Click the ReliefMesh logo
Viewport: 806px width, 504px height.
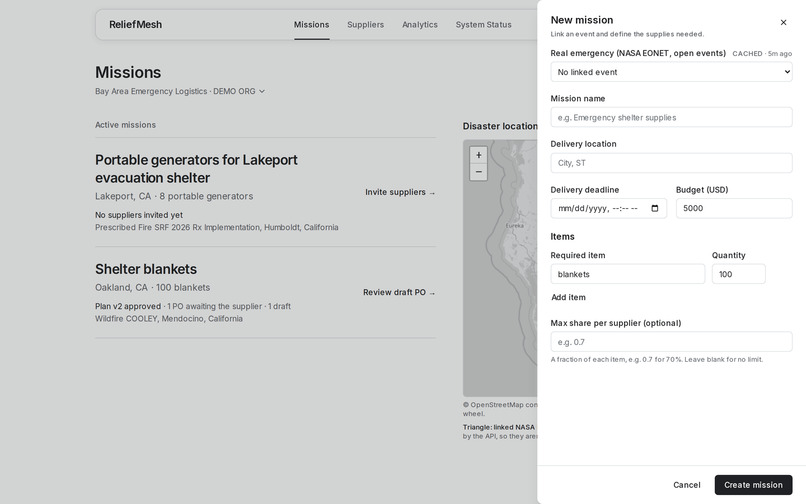[x=136, y=25]
